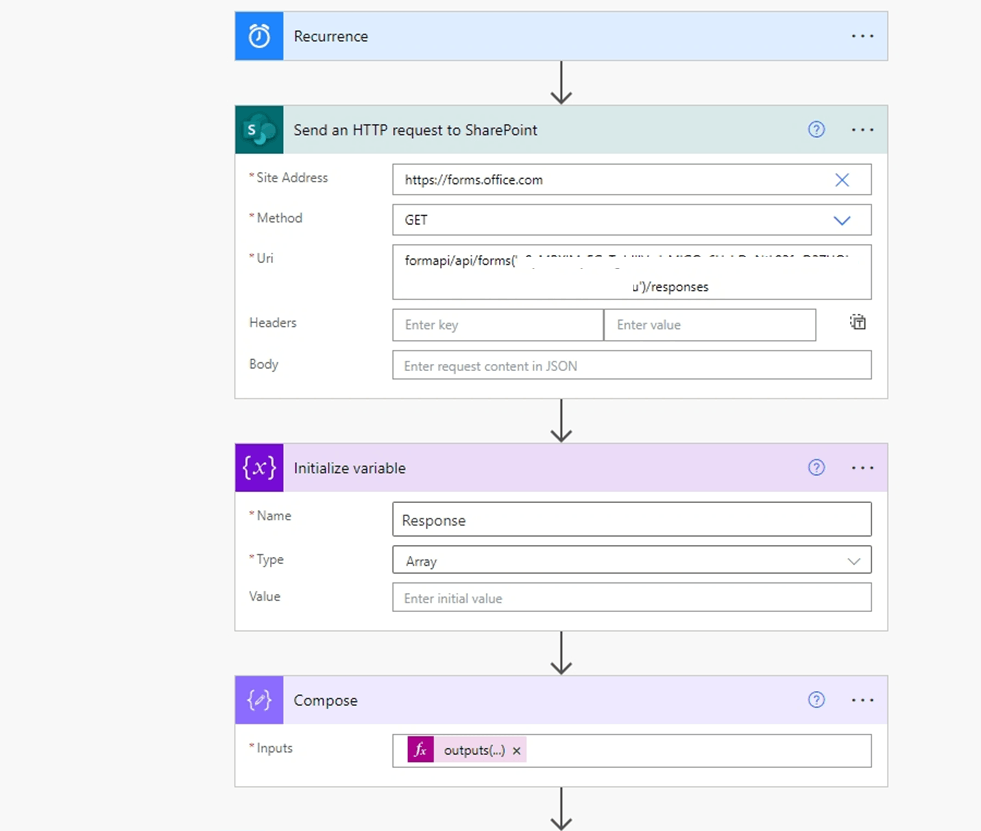Click the Uri field containing formapi path
Image resolution: width=981 pixels, height=831 pixels.
631,271
